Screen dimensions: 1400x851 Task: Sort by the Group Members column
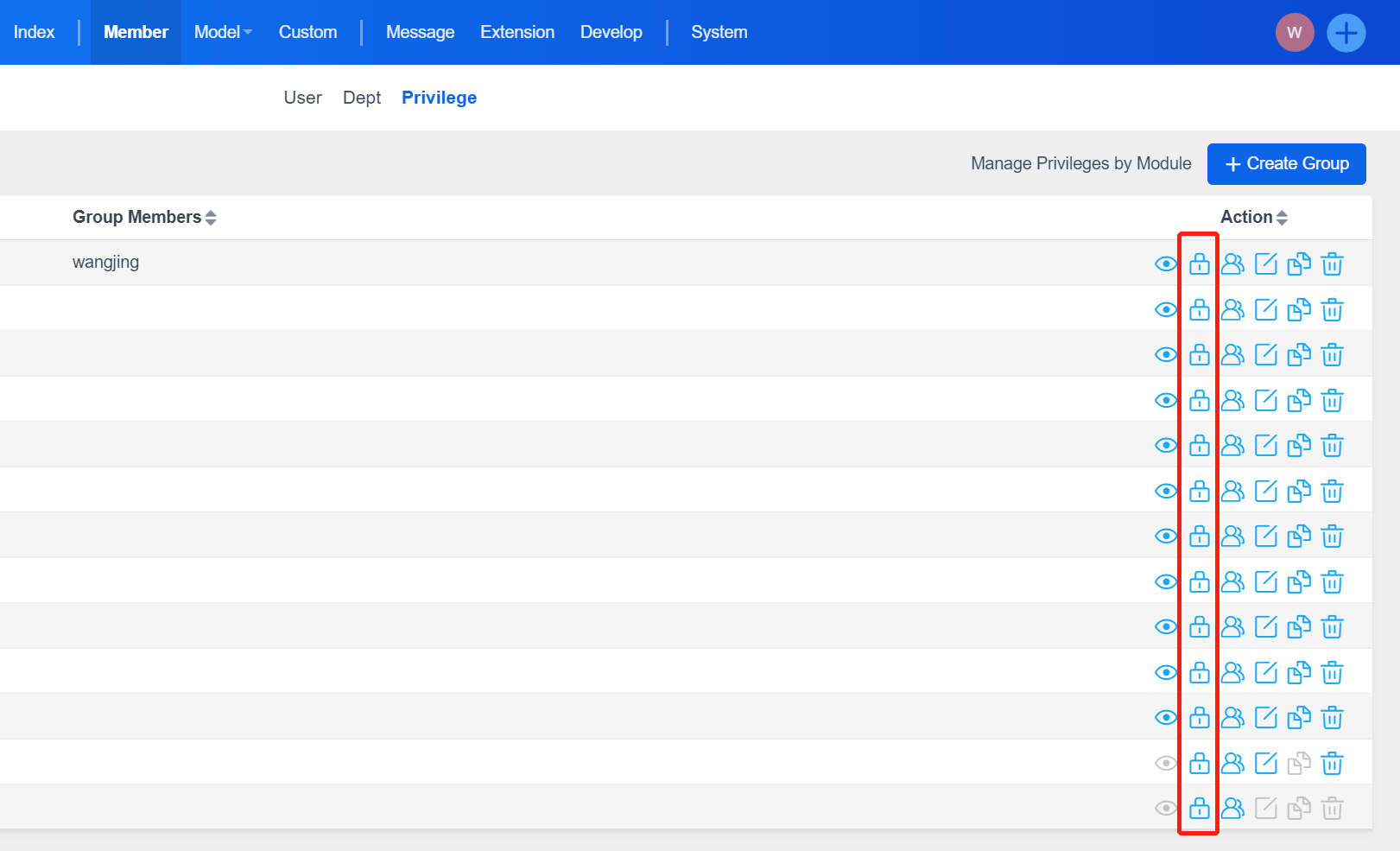click(x=211, y=218)
